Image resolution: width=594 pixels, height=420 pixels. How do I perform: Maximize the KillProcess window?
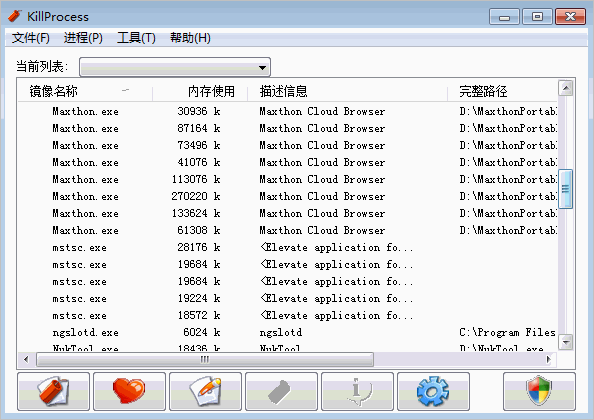[x=537, y=17]
